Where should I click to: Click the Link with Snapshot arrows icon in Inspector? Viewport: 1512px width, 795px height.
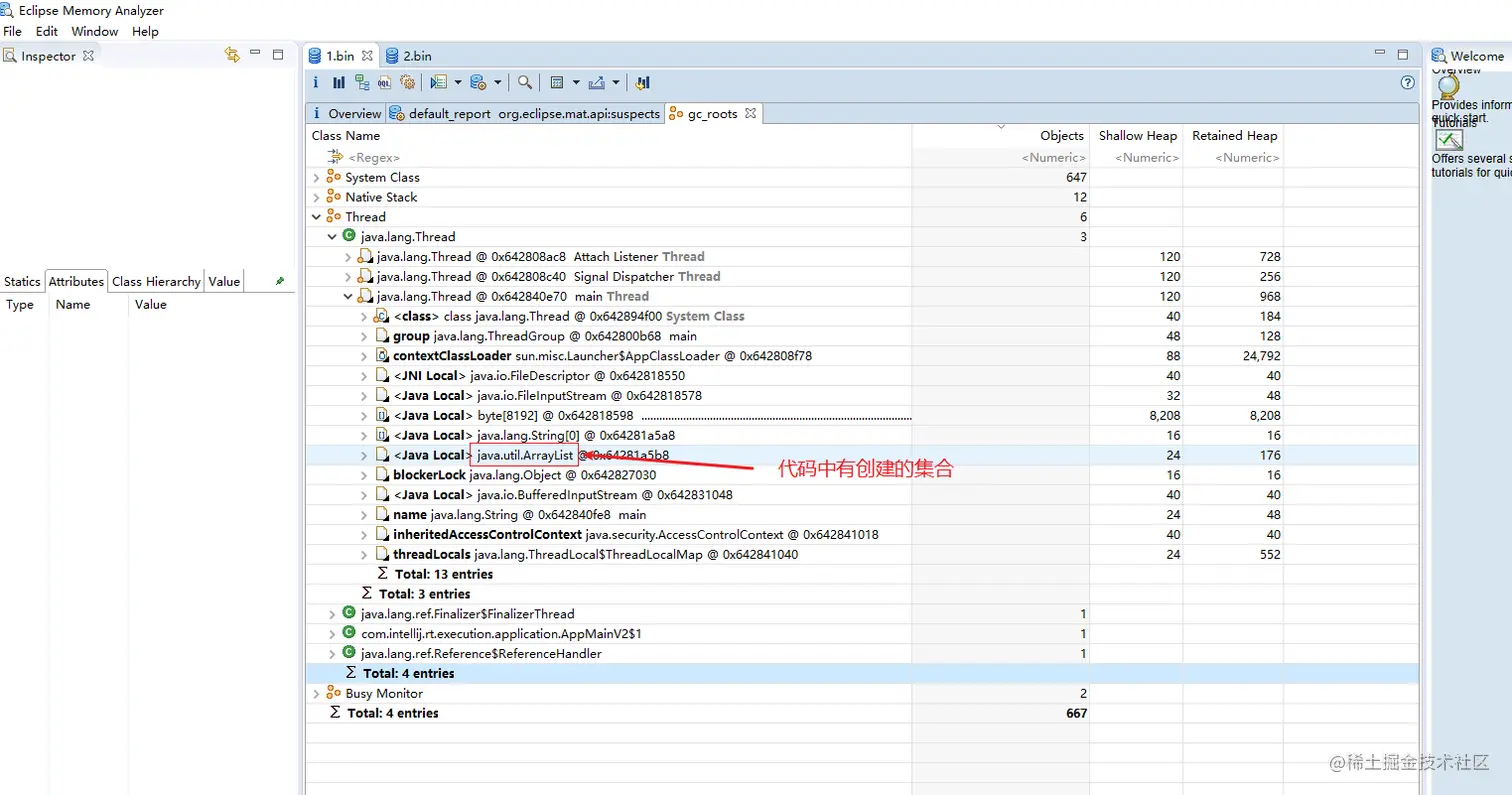click(232, 55)
